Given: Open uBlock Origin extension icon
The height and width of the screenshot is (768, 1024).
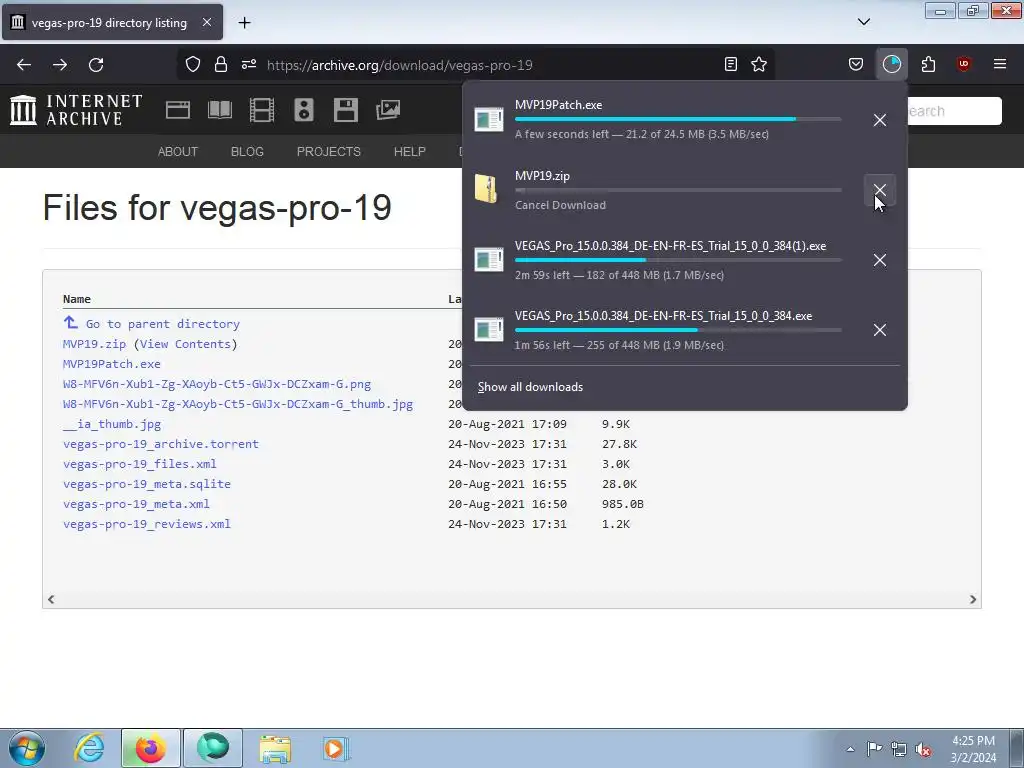Looking at the screenshot, I should click(x=963, y=64).
